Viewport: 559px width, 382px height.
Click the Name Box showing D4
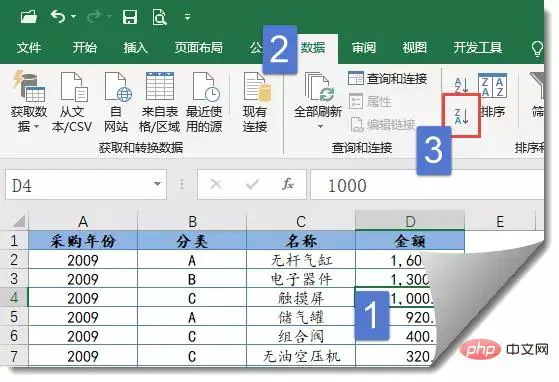pos(86,185)
